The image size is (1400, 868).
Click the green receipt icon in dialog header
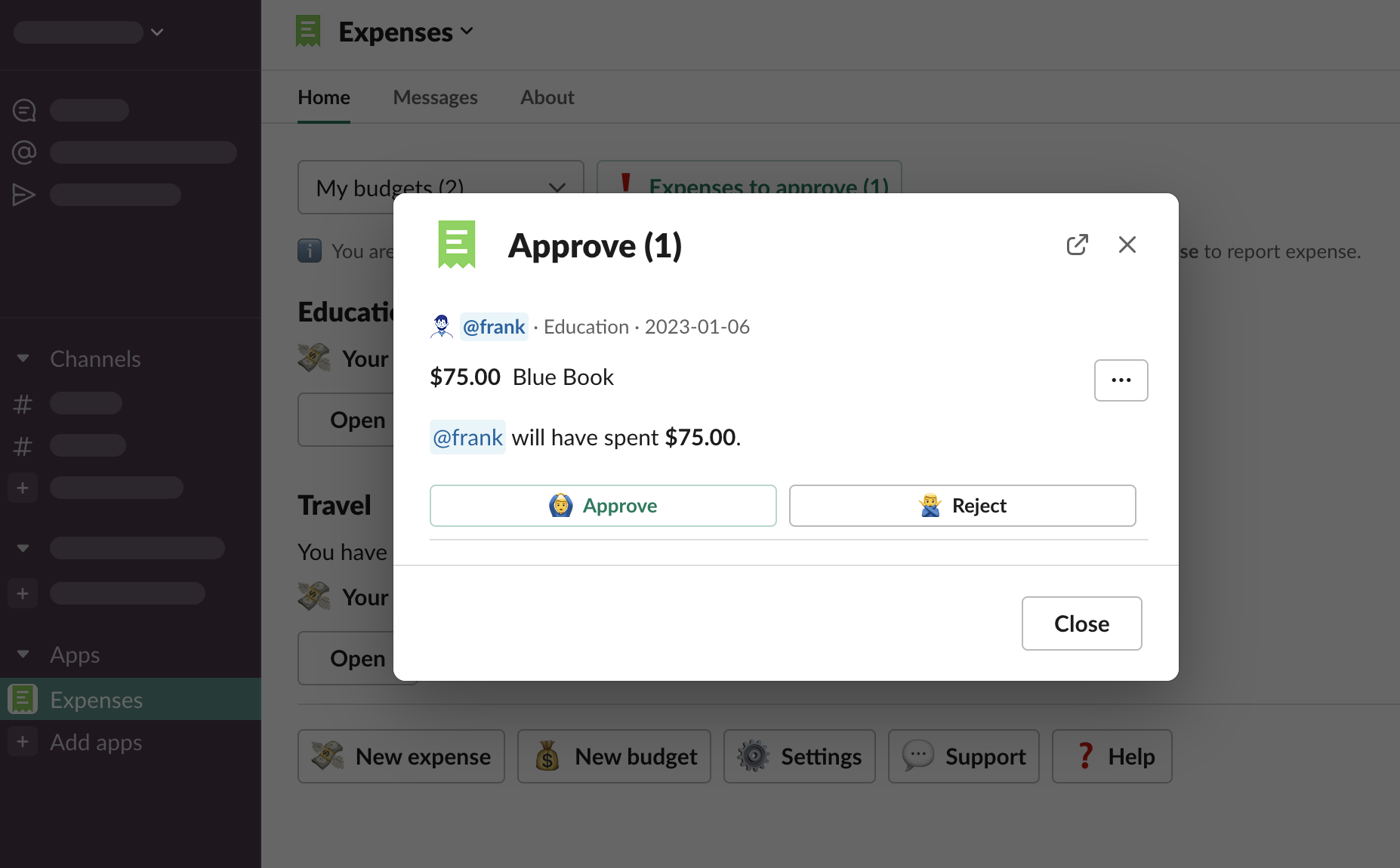457,245
